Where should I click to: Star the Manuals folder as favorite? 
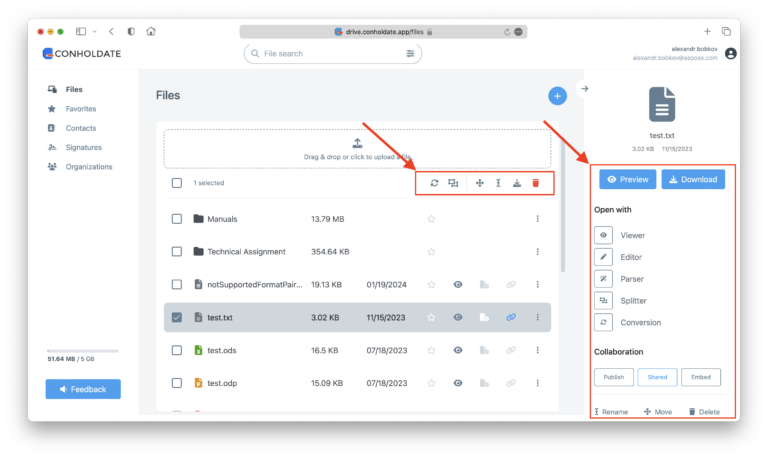[x=431, y=219]
